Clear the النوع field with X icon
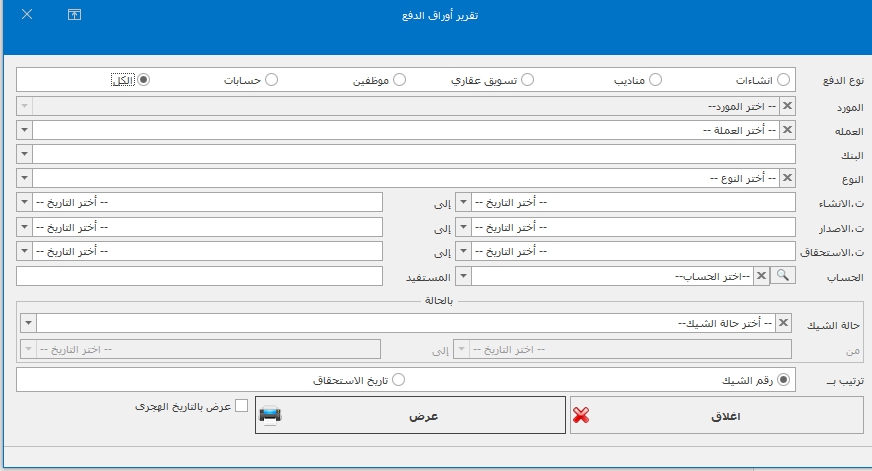Viewport: 872px width, 471px height. tap(786, 178)
